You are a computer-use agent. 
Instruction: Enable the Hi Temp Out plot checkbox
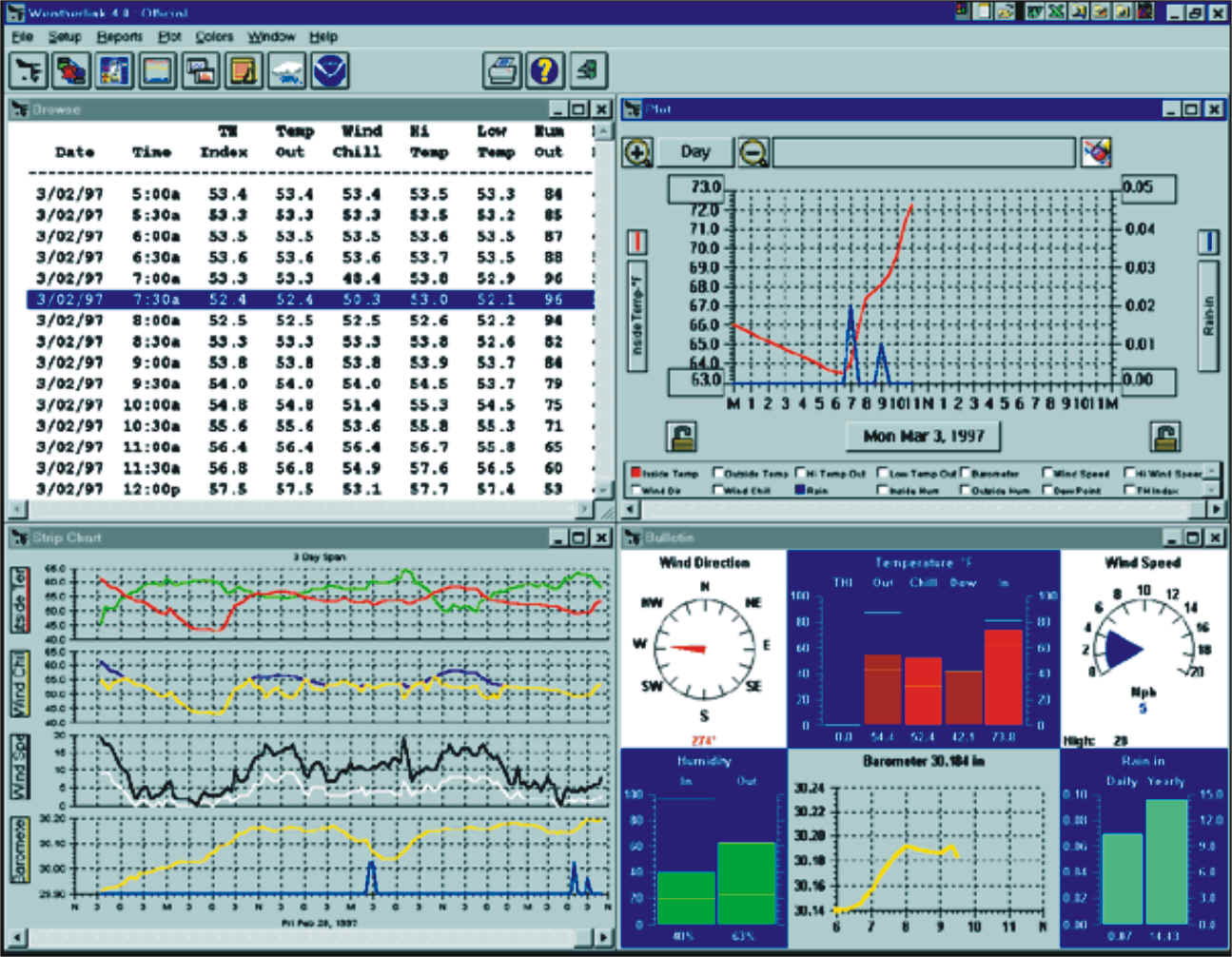tap(801, 473)
